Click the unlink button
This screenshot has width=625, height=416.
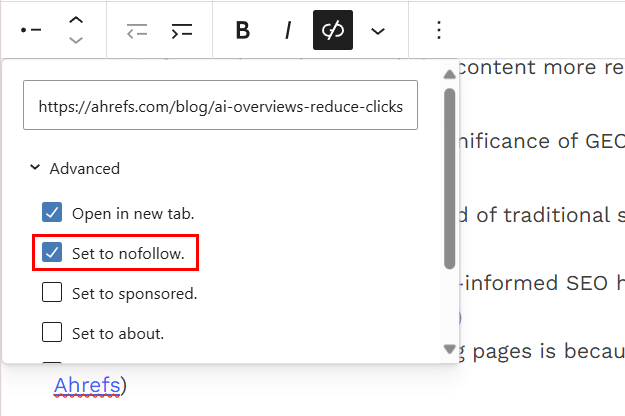[333, 30]
